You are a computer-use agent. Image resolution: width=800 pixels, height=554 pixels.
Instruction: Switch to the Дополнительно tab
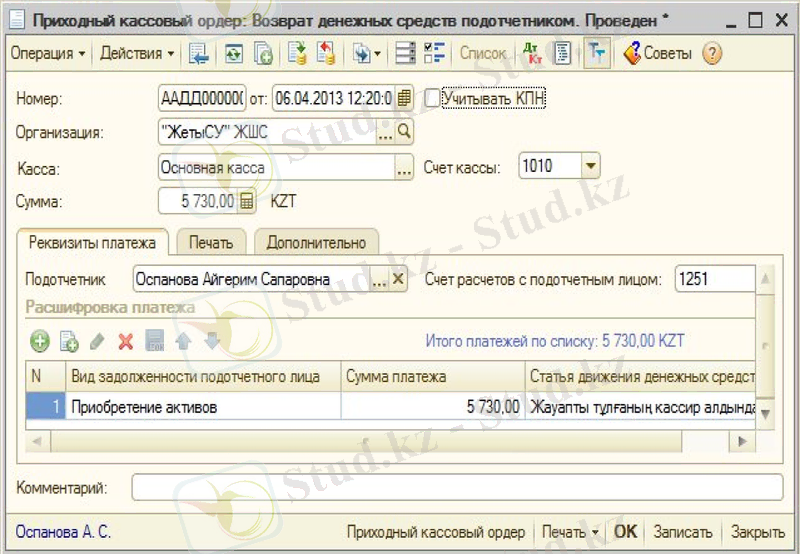316,242
